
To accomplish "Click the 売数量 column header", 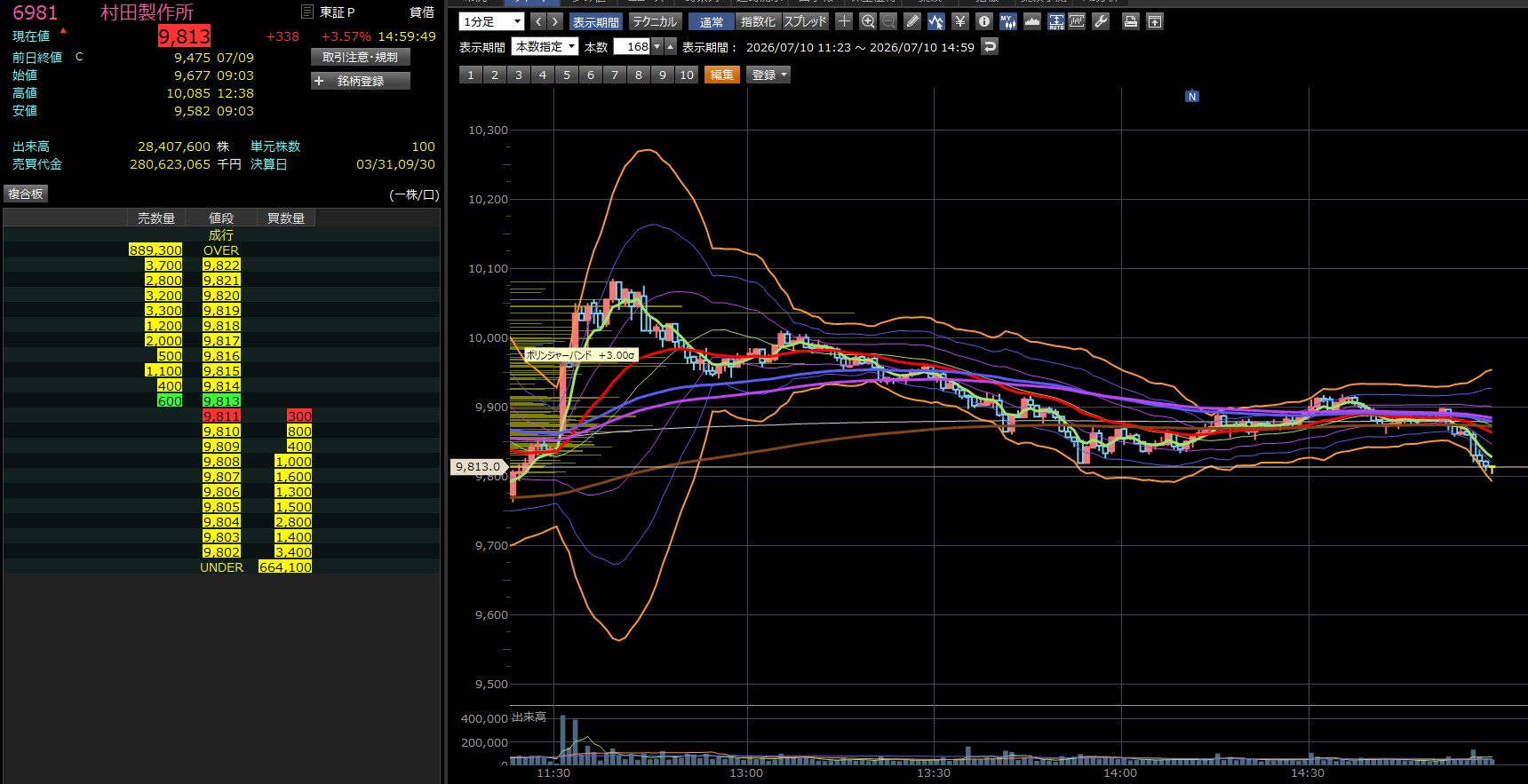I will coord(156,218).
